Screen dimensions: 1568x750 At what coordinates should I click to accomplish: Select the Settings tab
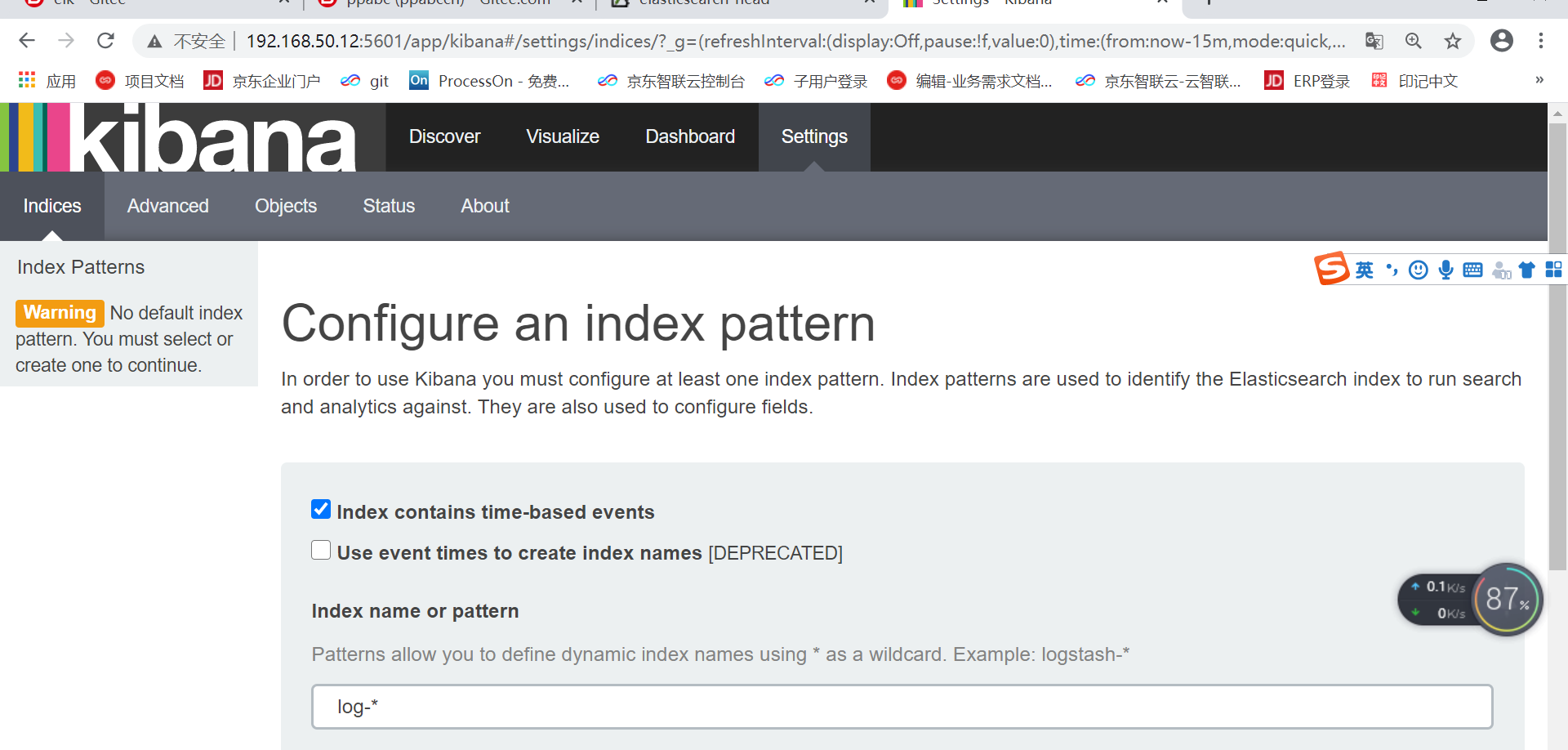814,137
